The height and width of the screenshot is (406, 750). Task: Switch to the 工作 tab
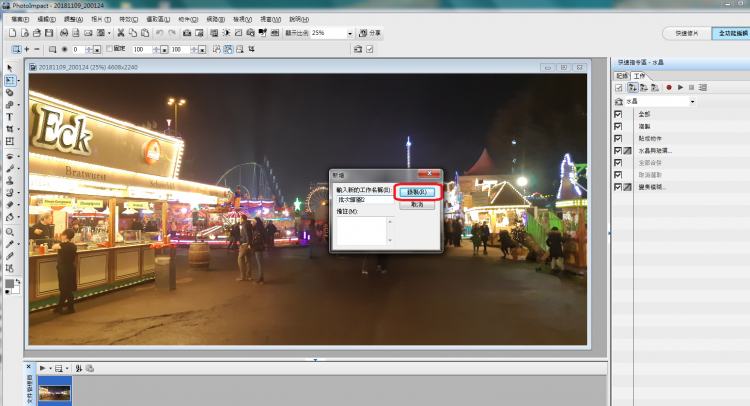coord(639,75)
